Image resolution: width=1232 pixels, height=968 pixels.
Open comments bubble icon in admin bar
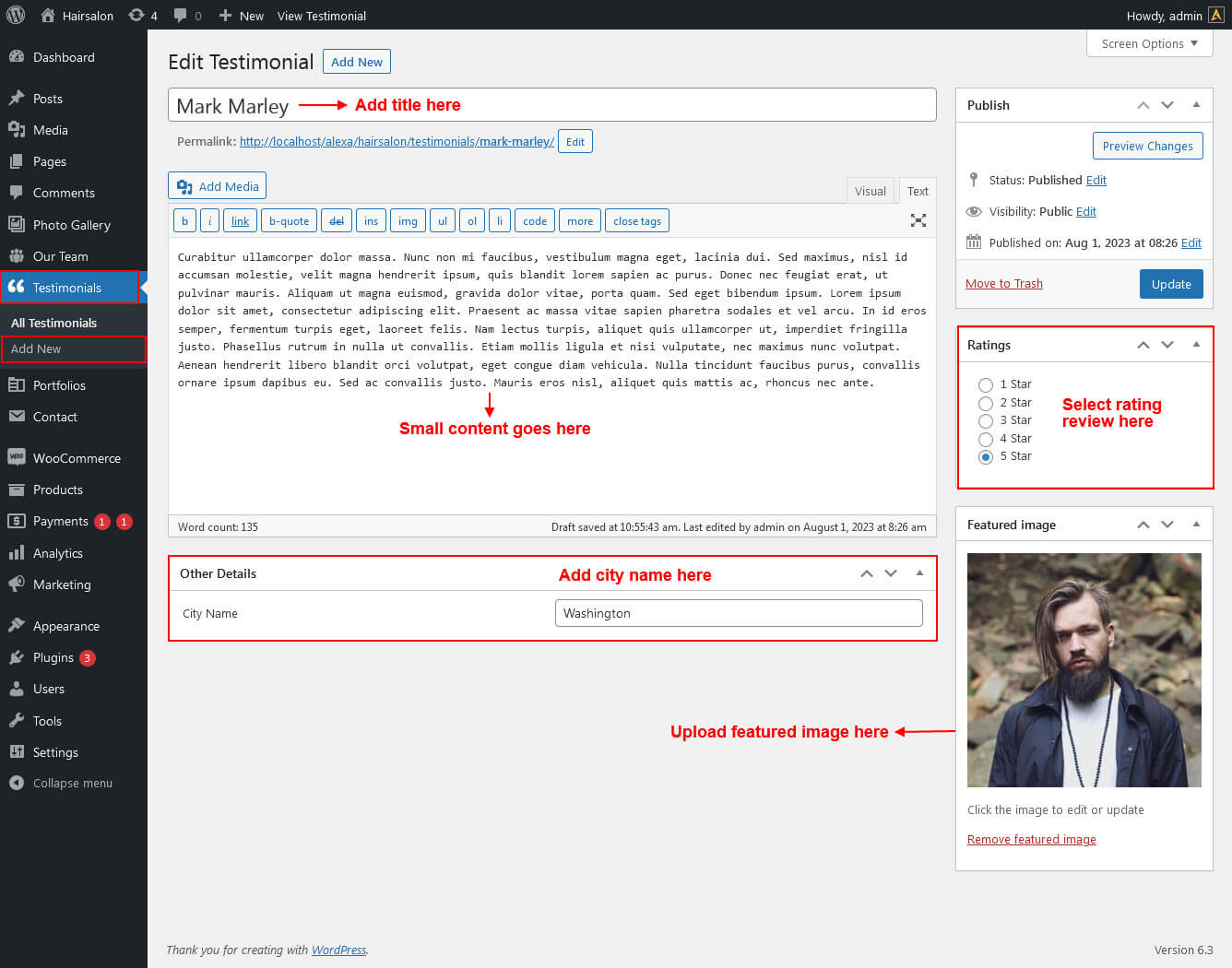click(x=180, y=15)
